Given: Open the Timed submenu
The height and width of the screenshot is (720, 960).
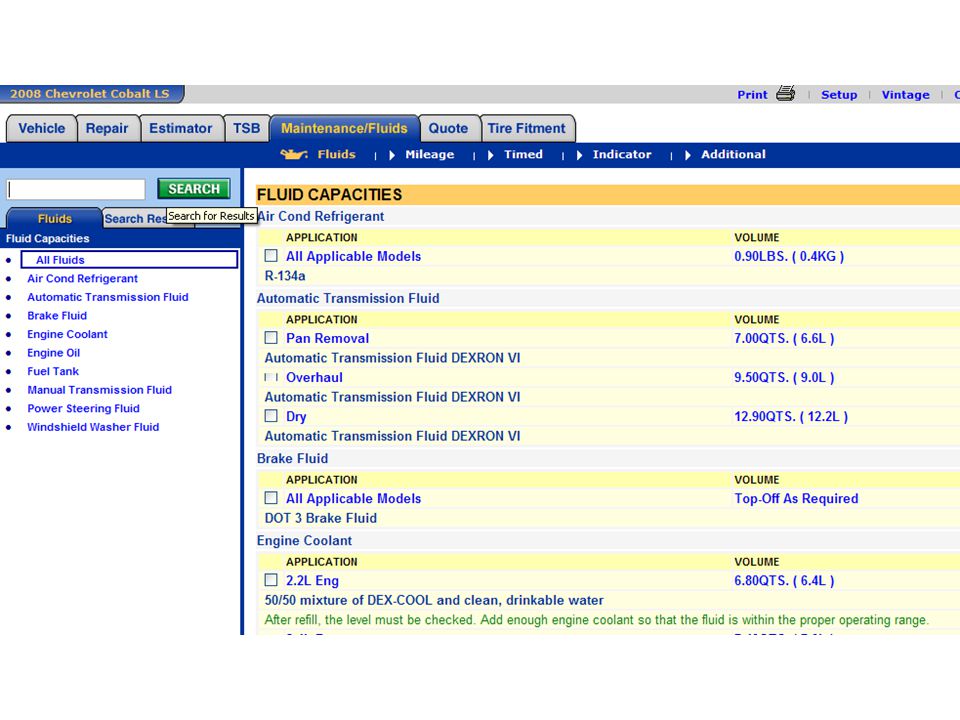Looking at the screenshot, I should tap(523, 154).
